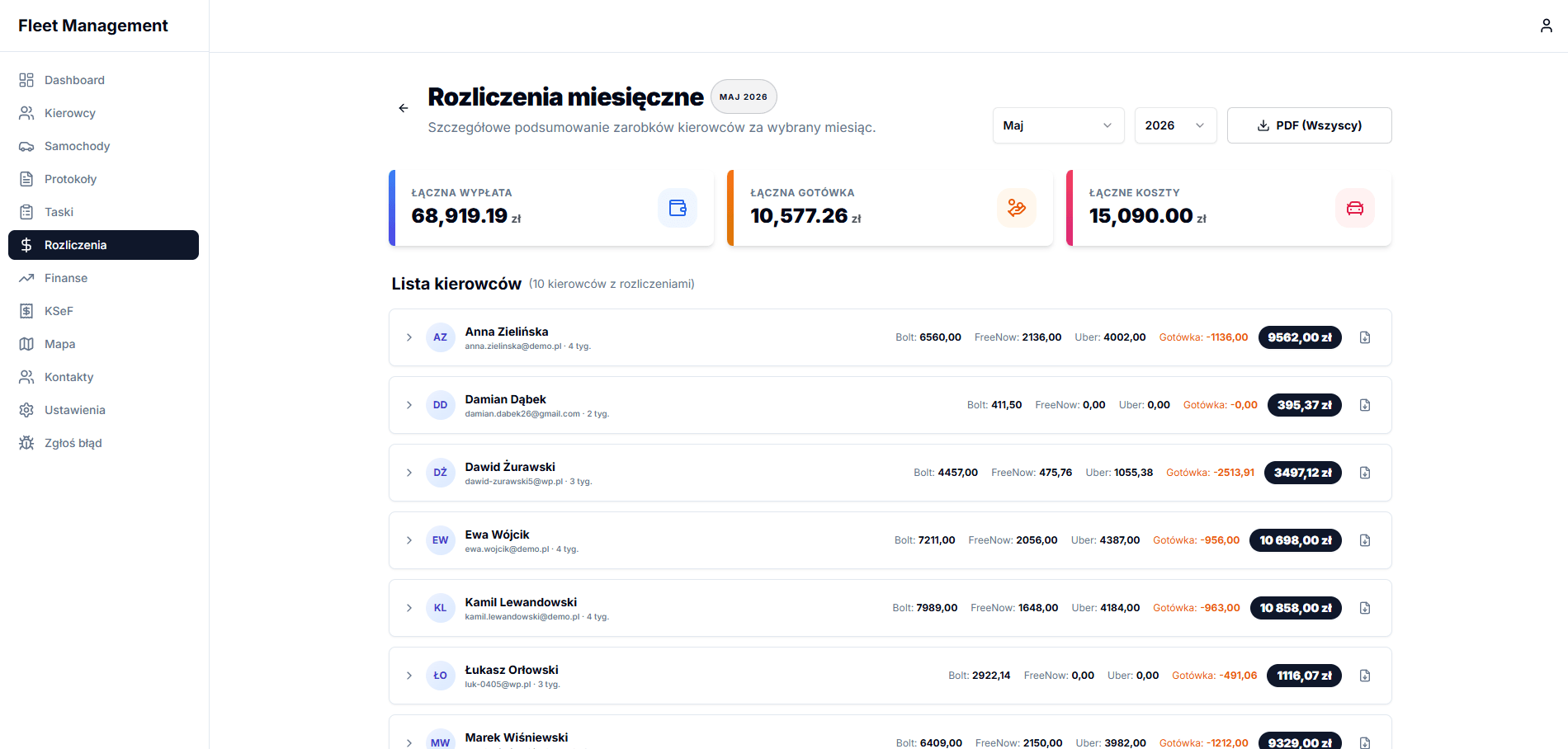This screenshot has height=749, width=1568.
Task: Download PDF icon for Ewa Wójcik
Action: [x=1365, y=540]
